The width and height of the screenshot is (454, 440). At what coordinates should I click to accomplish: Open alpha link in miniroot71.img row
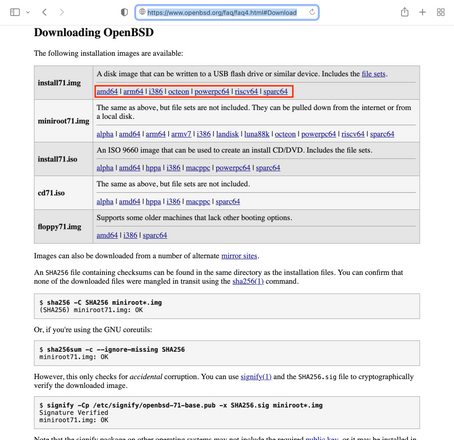[105, 134]
